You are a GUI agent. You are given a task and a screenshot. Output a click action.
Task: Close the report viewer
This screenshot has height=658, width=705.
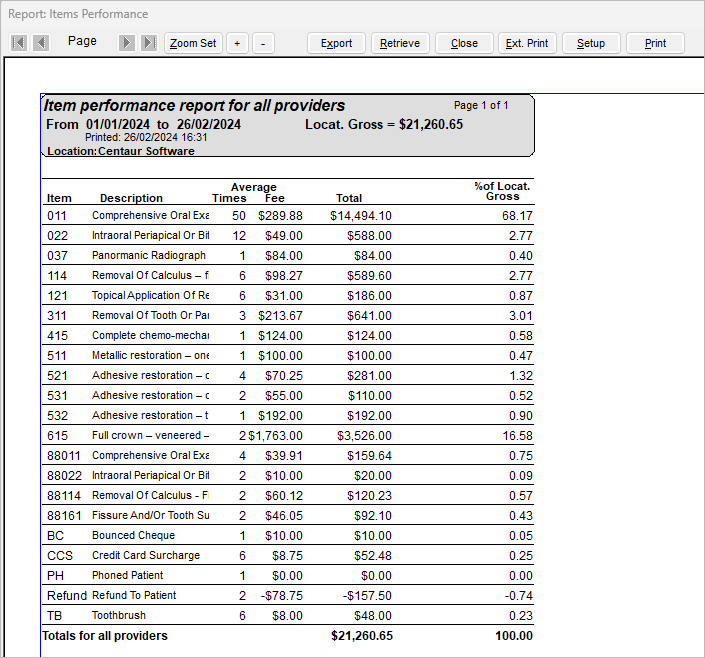[464, 43]
